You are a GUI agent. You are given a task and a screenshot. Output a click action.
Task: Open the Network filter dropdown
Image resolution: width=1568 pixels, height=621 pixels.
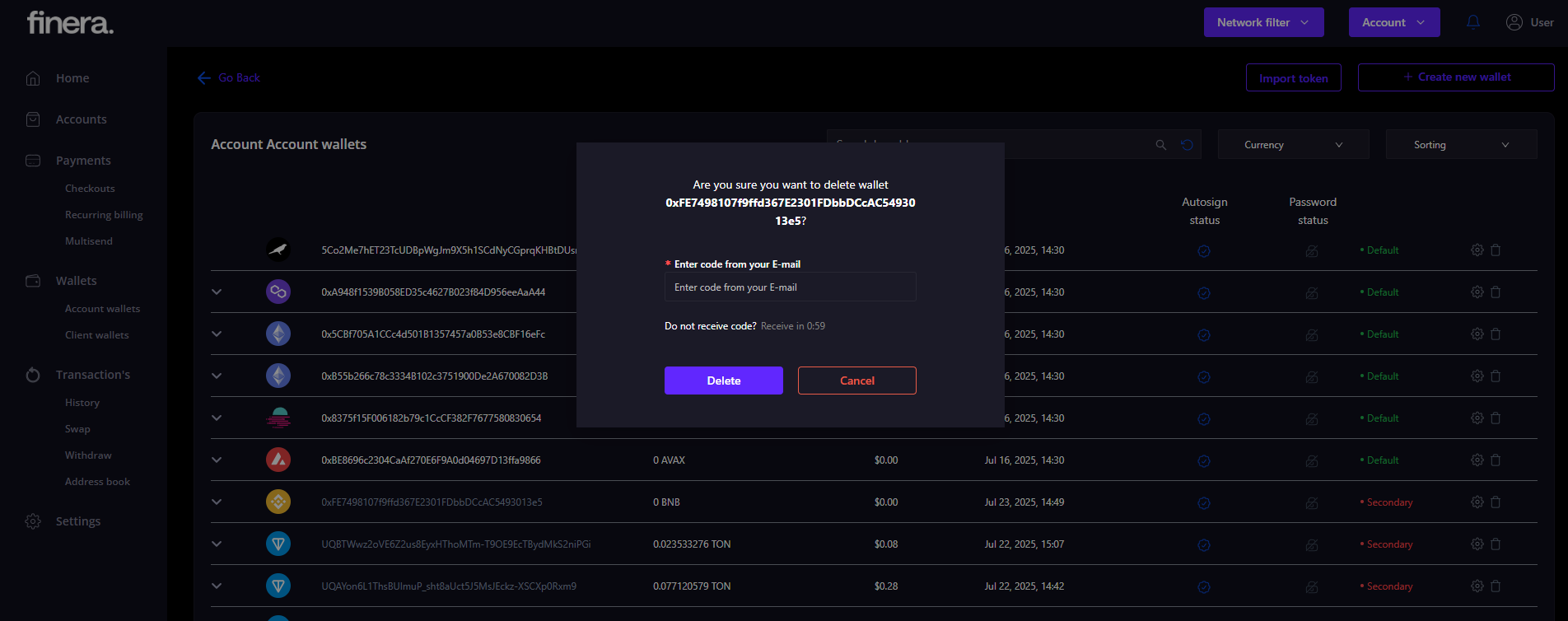tap(1263, 22)
